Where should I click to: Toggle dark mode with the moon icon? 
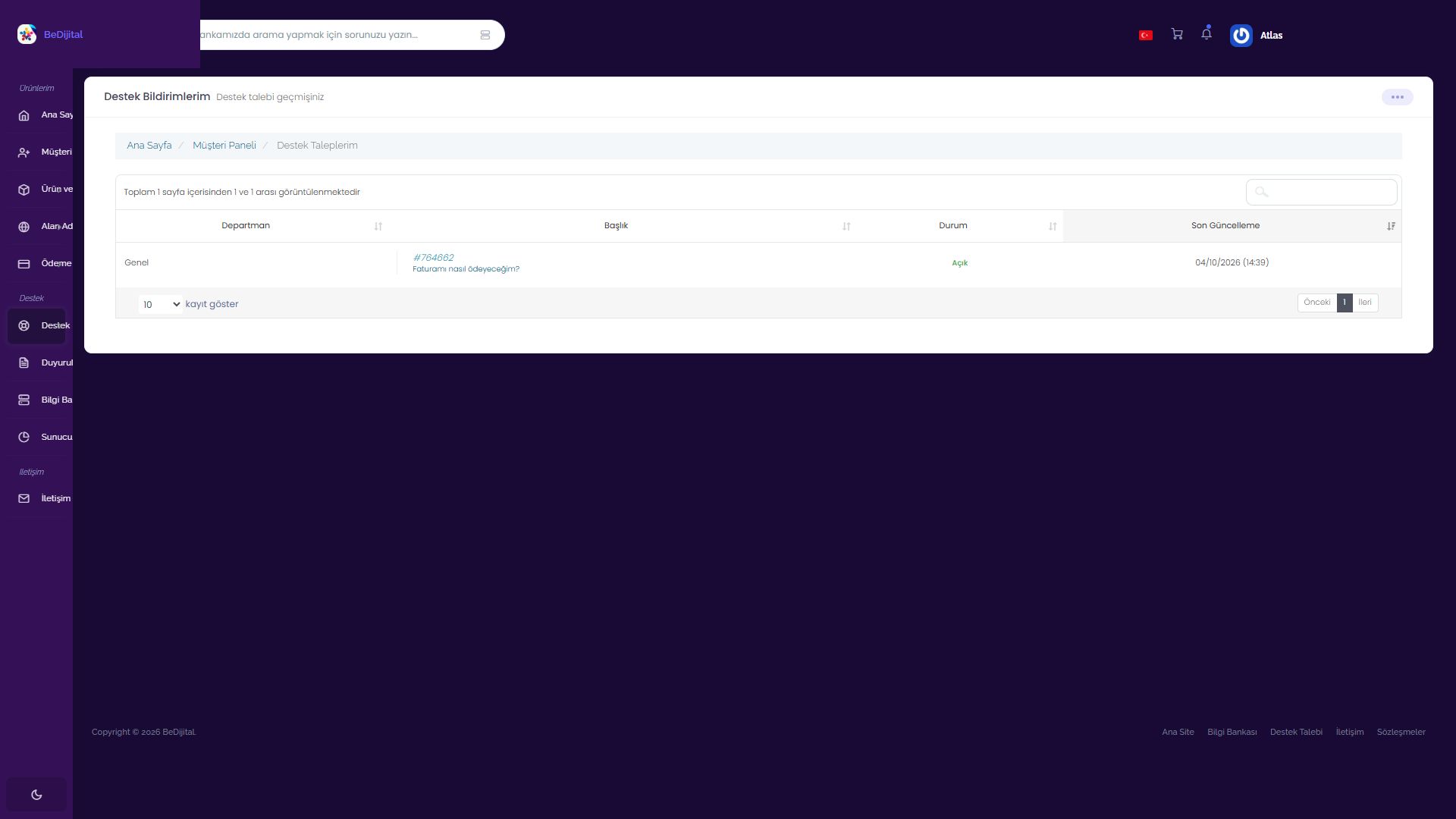pos(36,795)
